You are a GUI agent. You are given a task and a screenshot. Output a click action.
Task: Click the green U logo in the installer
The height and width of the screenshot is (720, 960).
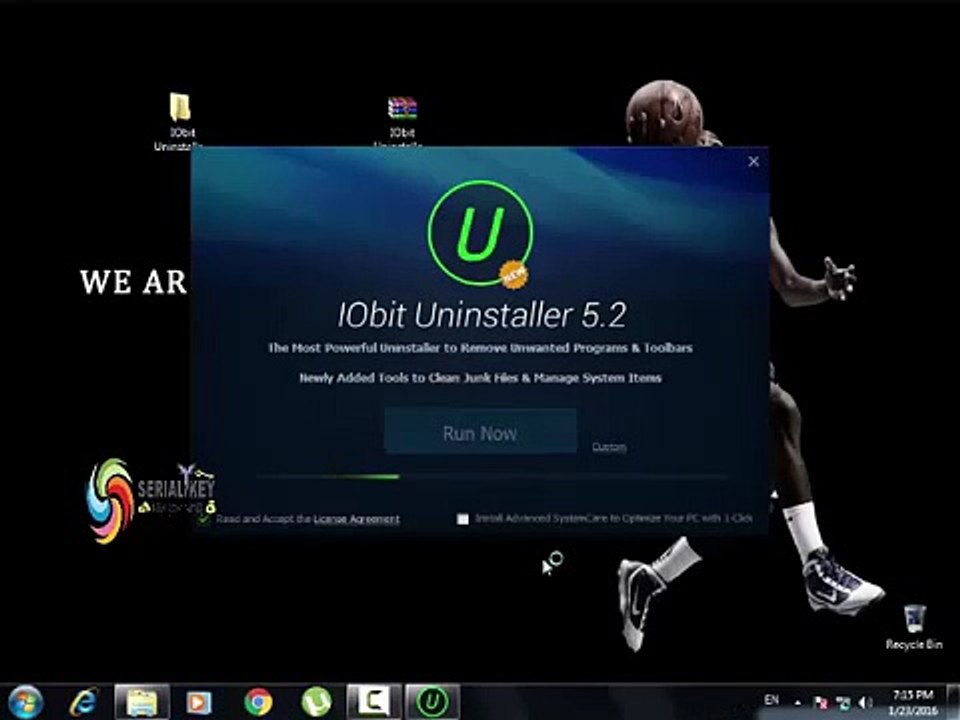[481, 233]
